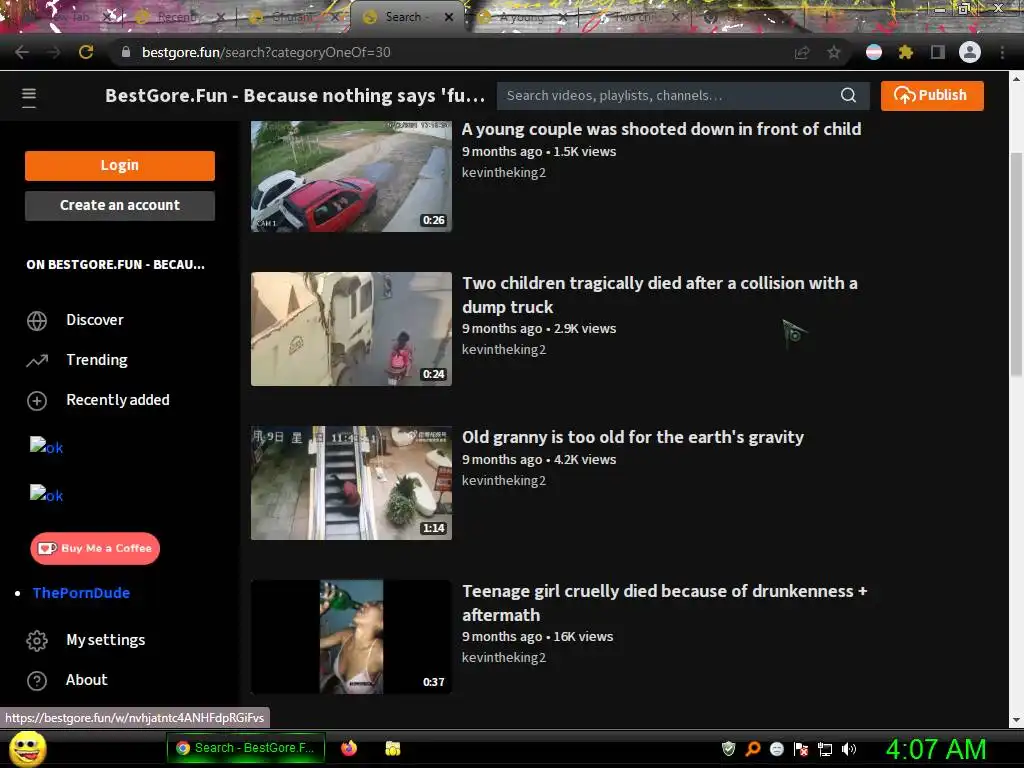Open the Extensions puzzle icon

(906, 52)
